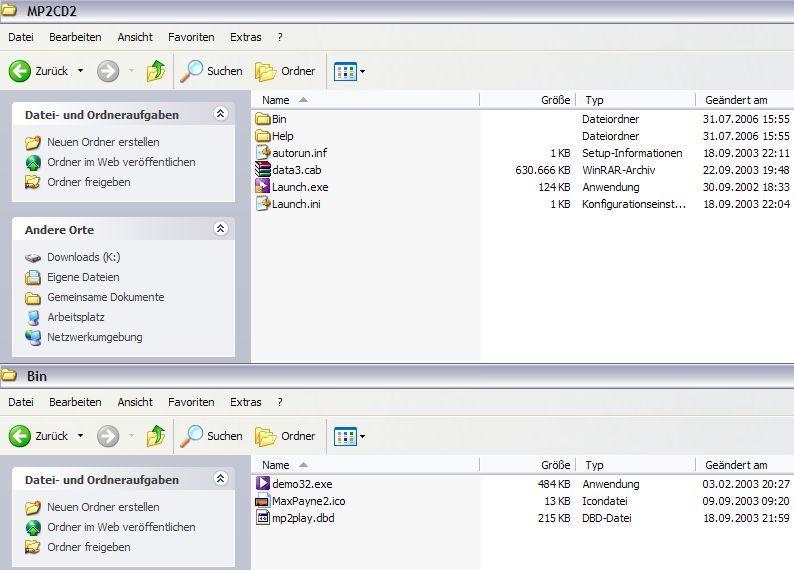Select Launch.ini configuration file icon
794x570 pixels.
coord(263,203)
